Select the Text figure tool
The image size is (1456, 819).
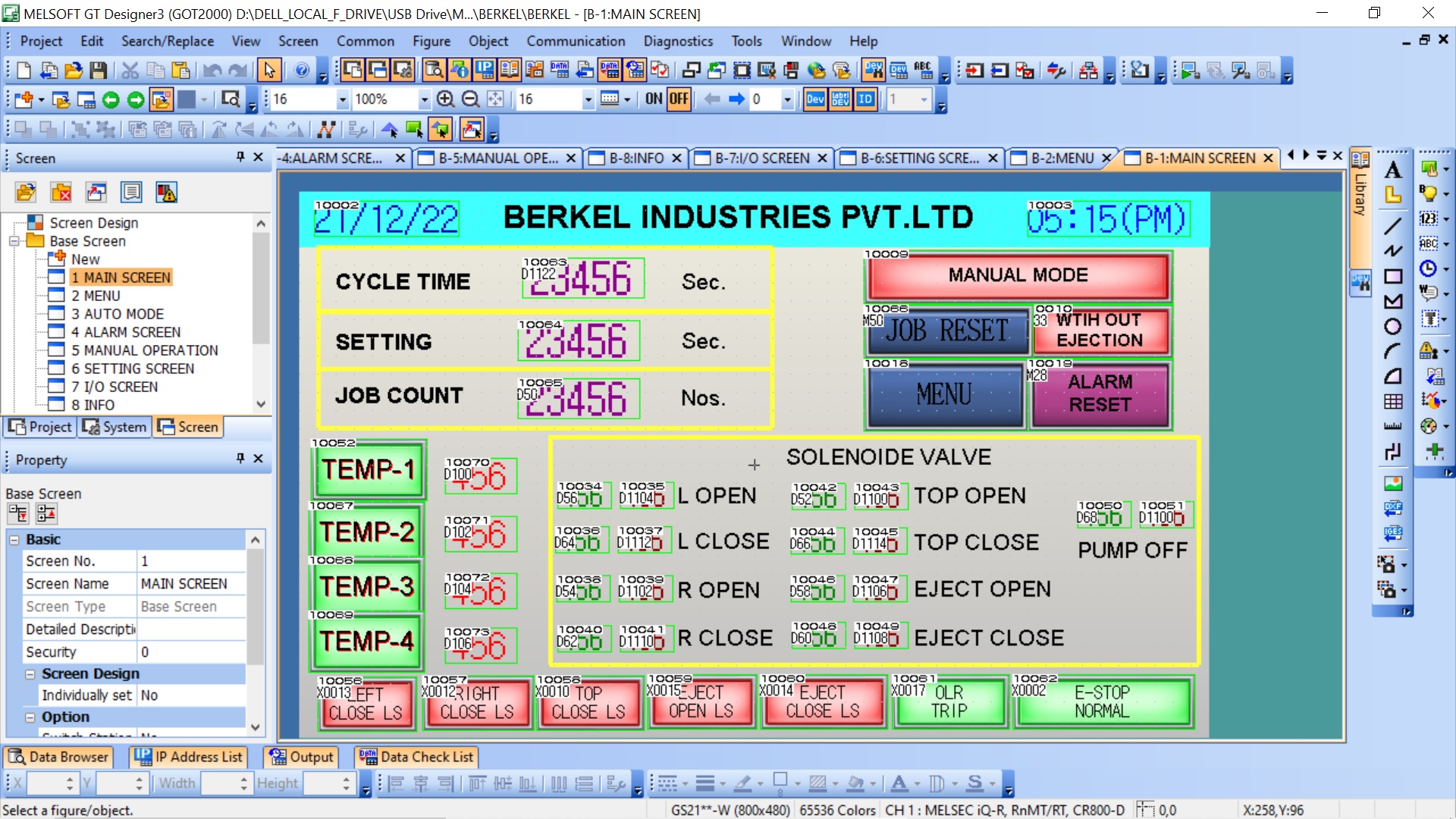(1393, 170)
